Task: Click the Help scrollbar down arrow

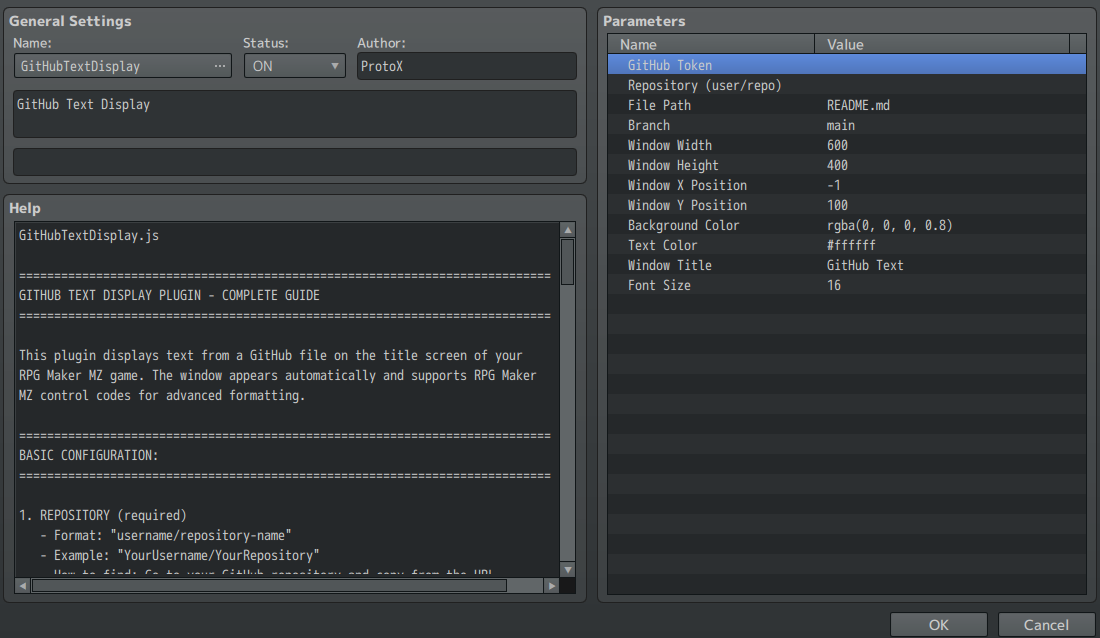Action: click(x=568, y=570)
